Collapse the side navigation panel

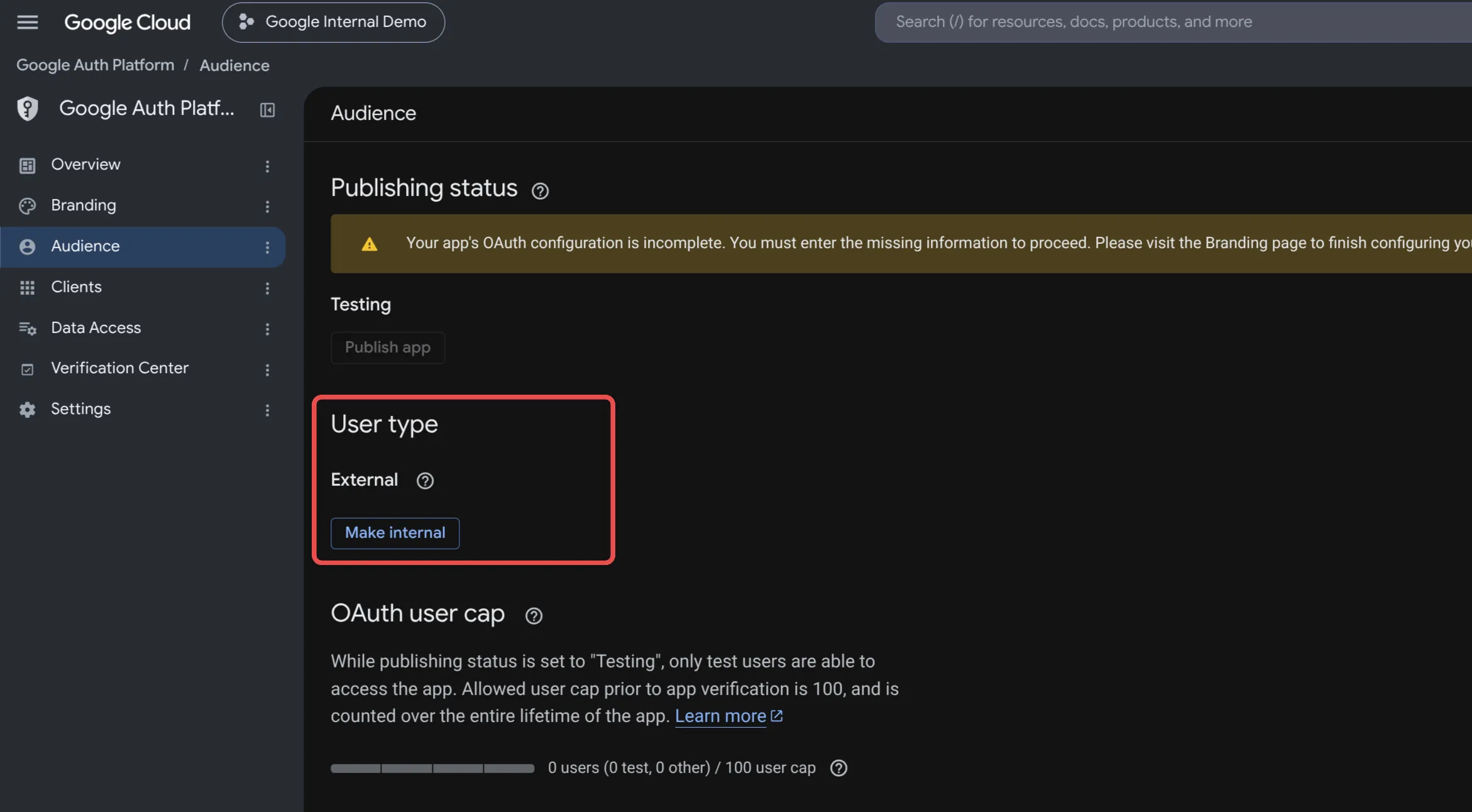[267, 110]
